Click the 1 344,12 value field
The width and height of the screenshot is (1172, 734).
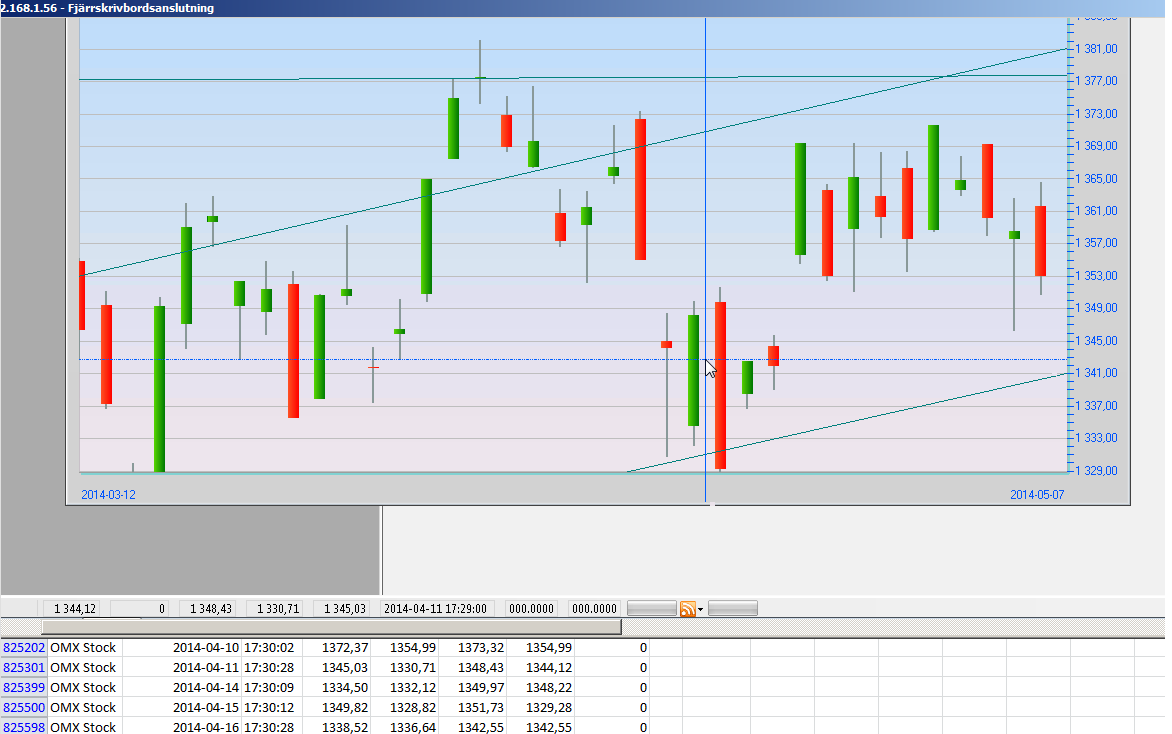75,608
